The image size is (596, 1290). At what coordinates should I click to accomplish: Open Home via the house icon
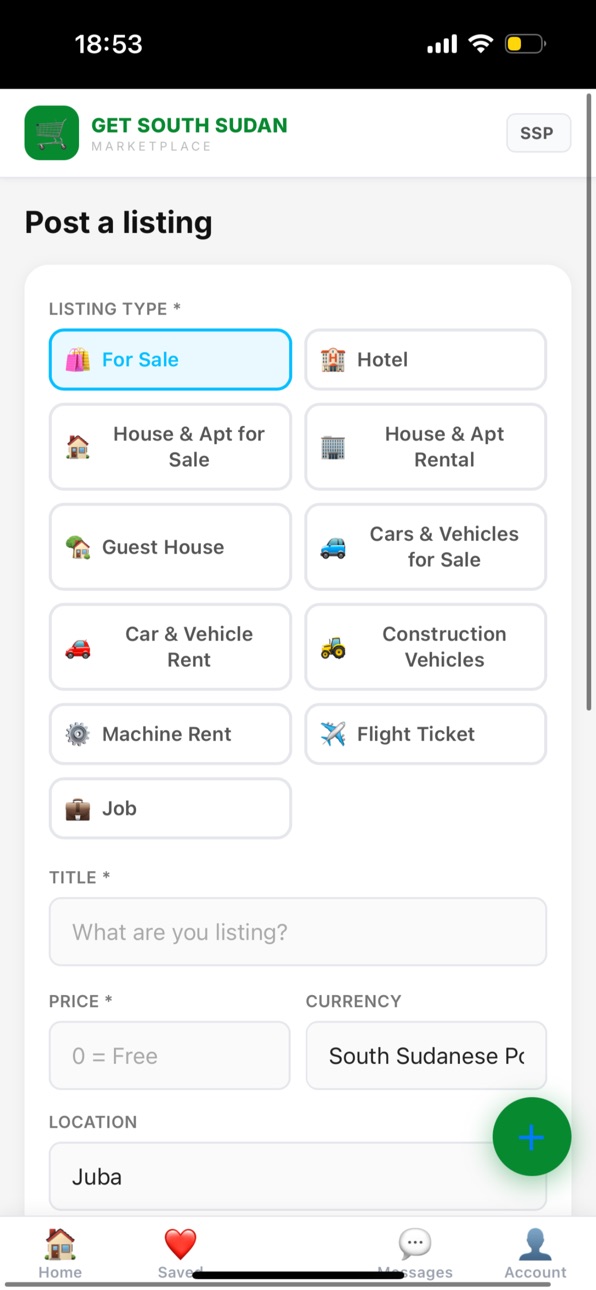click(60, 1243)
